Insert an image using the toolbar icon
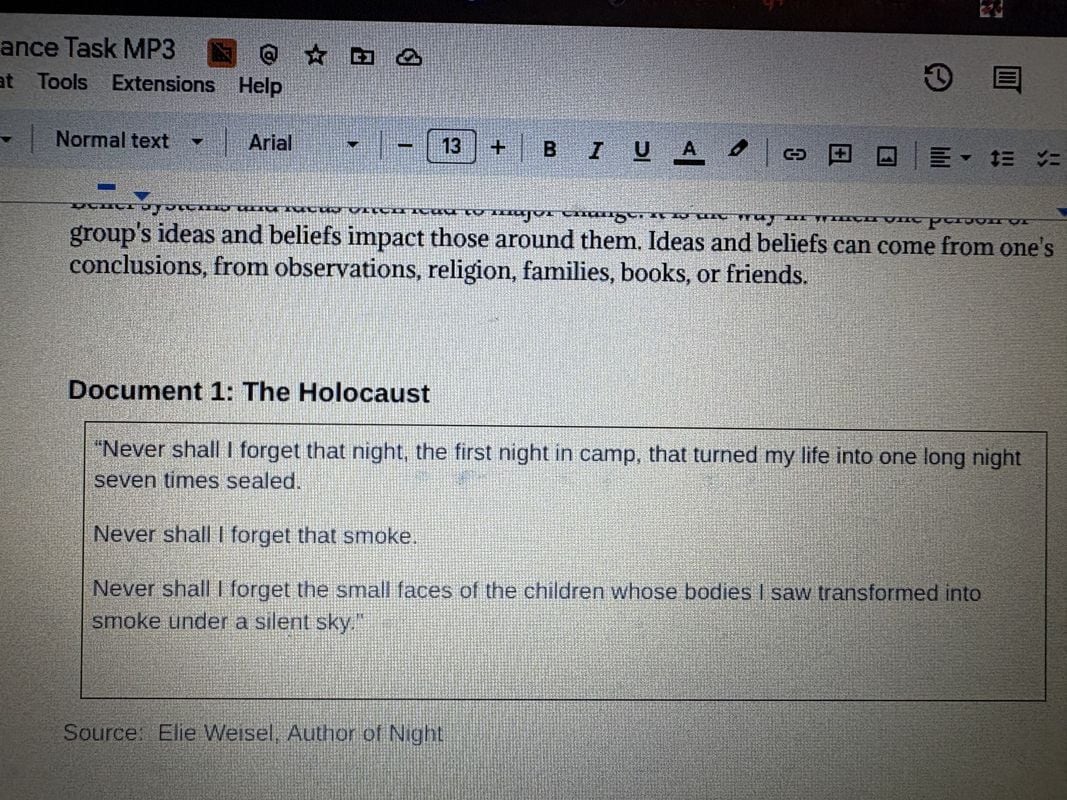The image size is (1067, 800). [x=886, y=156]
